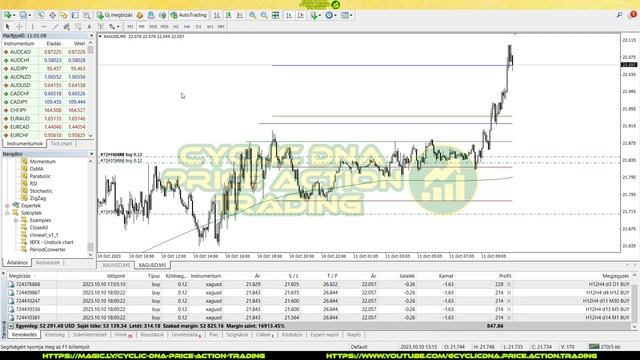Switch chart to line chart style
Screen dimensions: 640x360
pyautogui.click(x=240, y=15)
